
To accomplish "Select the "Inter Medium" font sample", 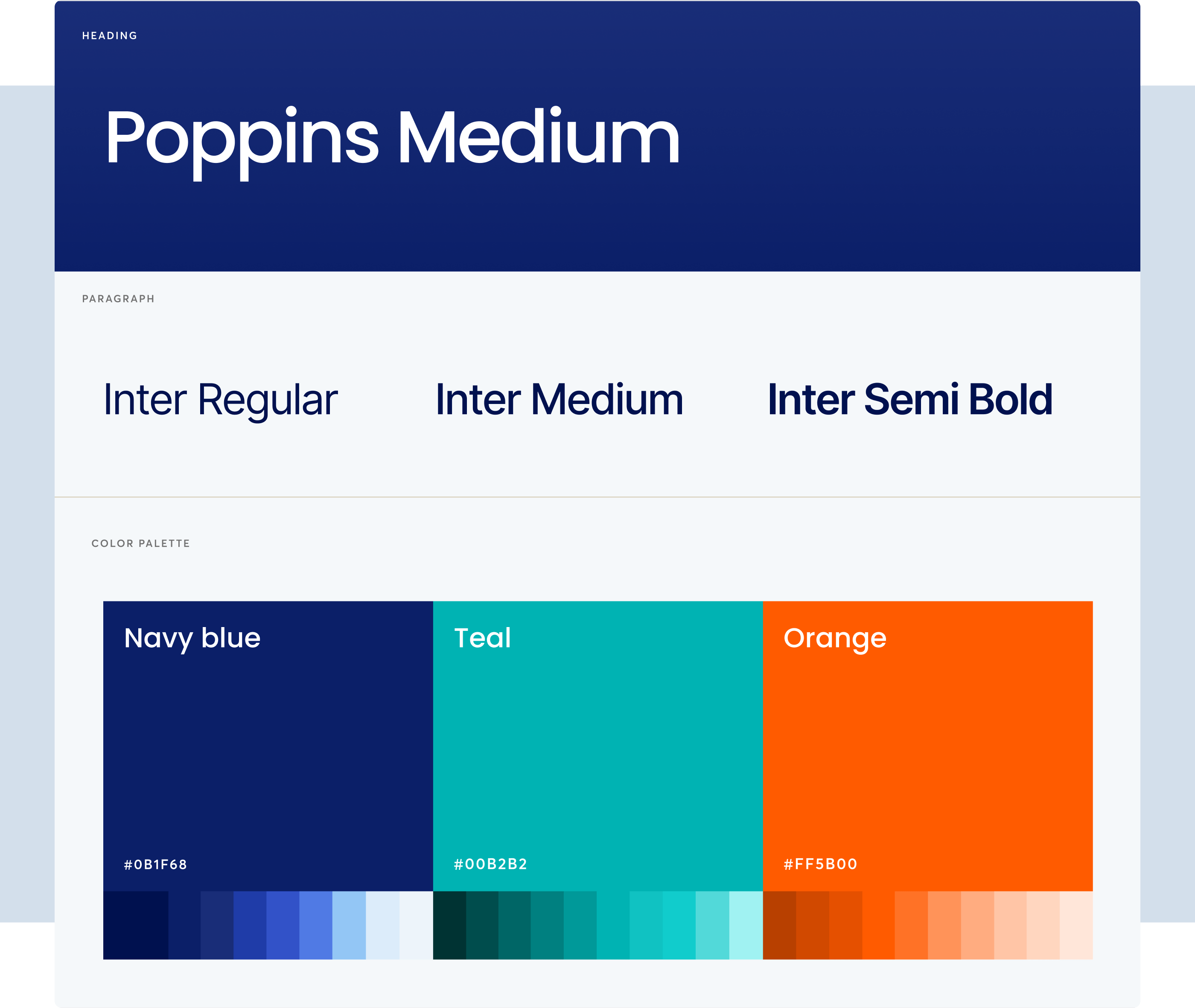I will click(x=559, y=400).
